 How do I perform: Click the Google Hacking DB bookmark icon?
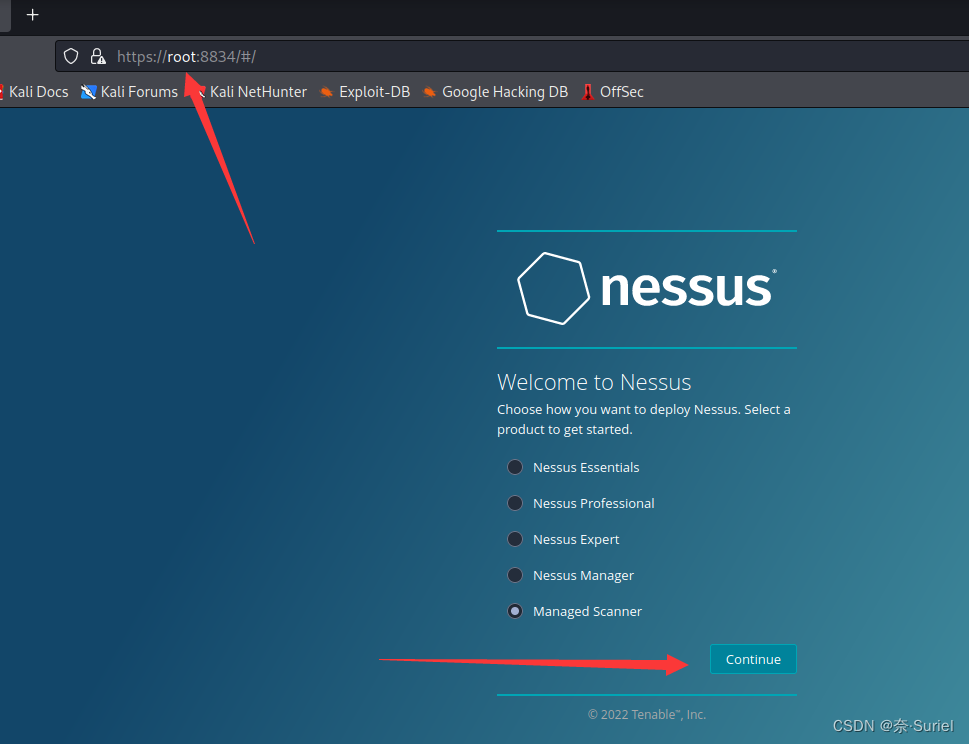click(x=429, y=92)
